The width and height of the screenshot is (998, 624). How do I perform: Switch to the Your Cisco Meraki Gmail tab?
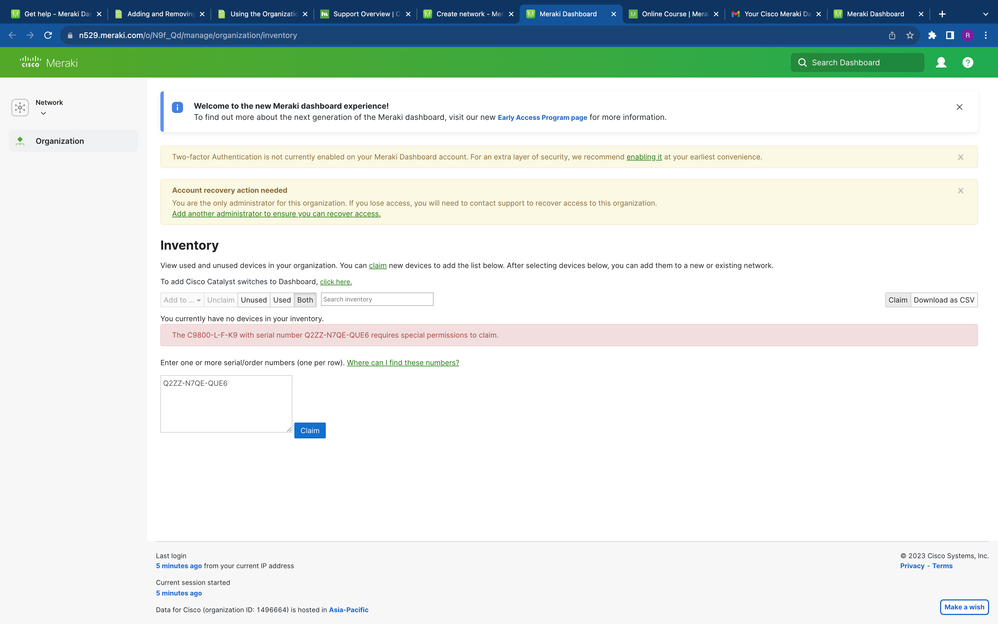[777, 14]
